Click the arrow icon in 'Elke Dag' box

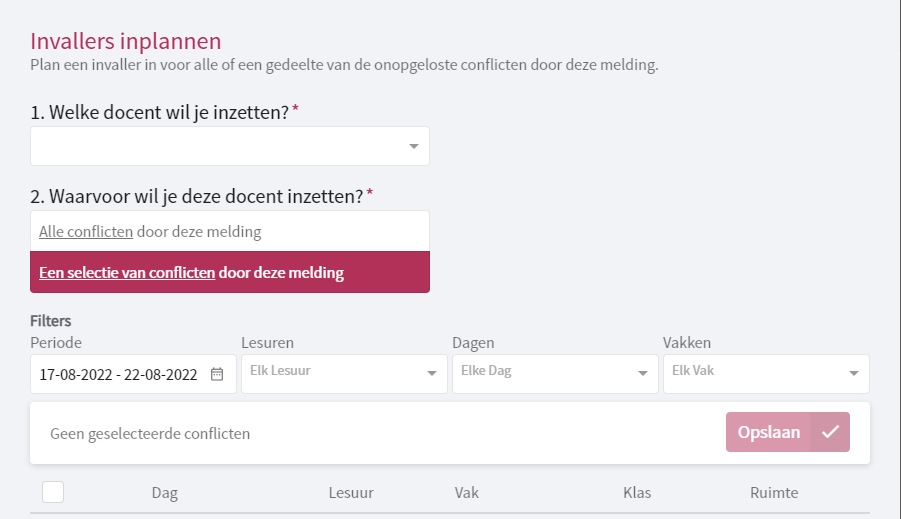click(643, 374)
